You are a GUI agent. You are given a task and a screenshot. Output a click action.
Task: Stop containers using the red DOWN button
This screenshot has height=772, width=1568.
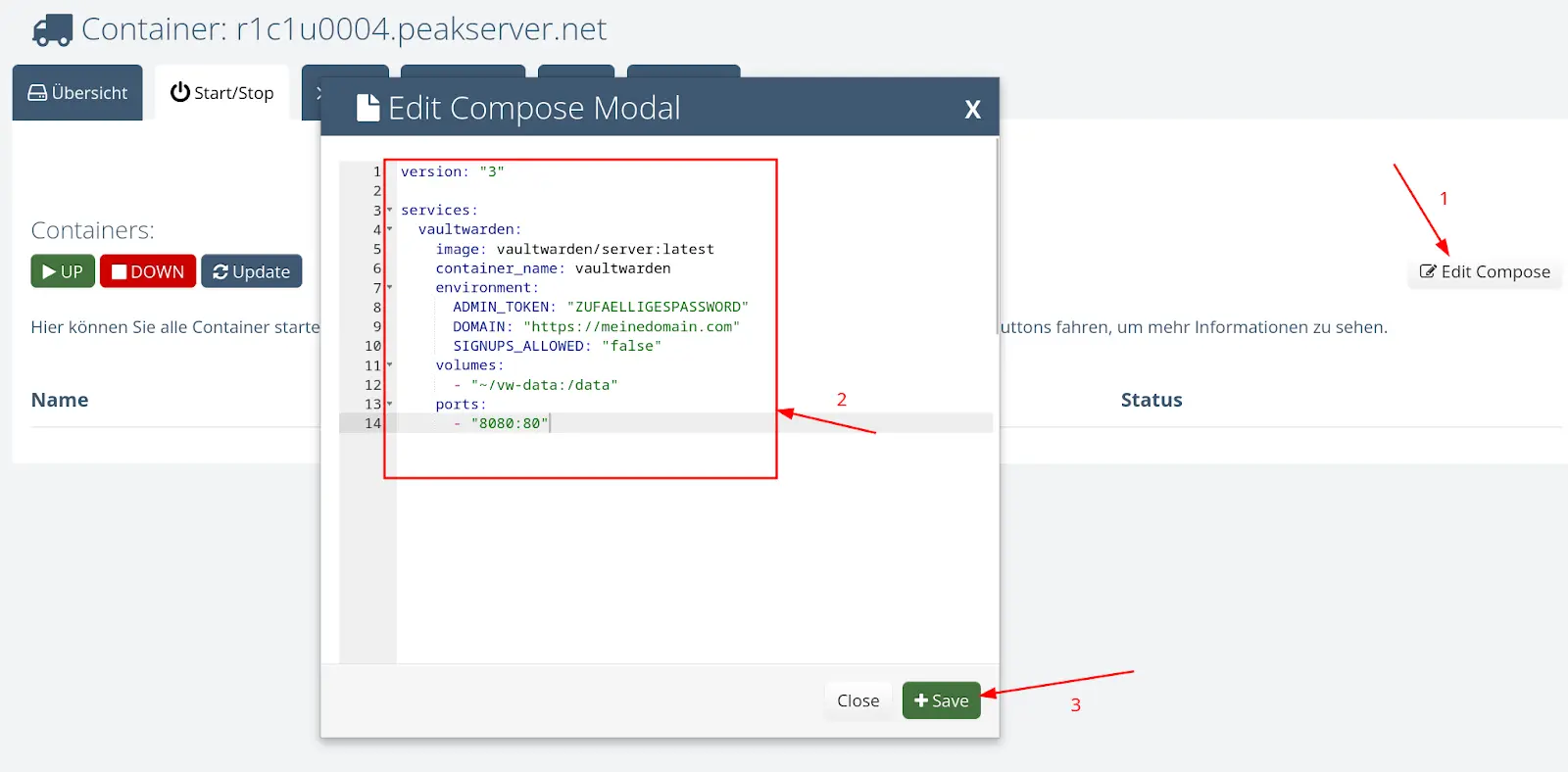point(148,271)
